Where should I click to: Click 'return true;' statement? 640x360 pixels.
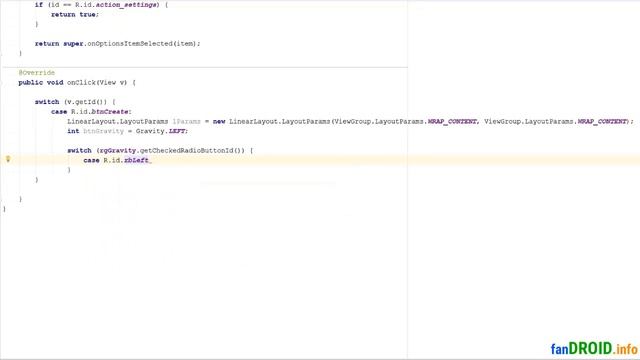pos(75,14)
